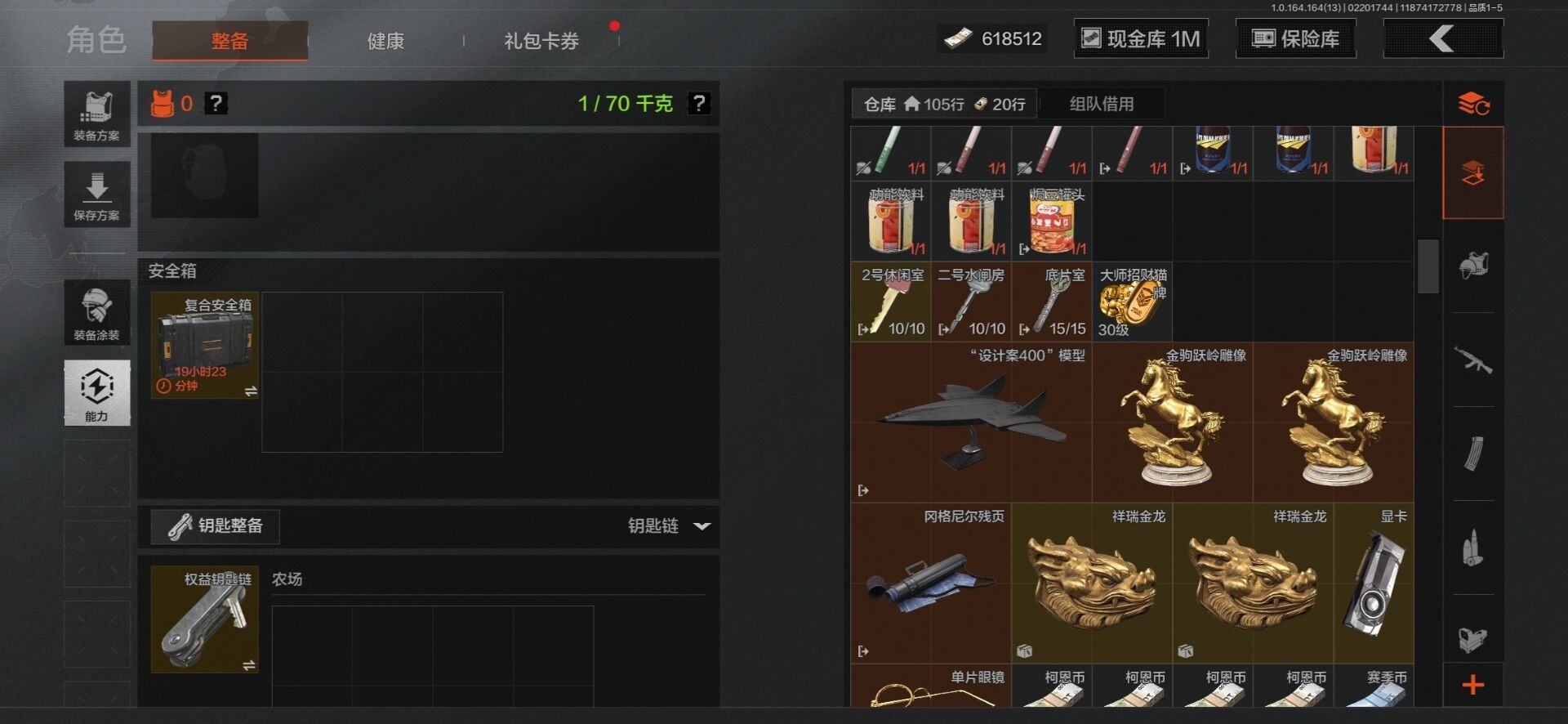Open armor value help question mark
Screen dimensions: 1568x724
point(216,103)
